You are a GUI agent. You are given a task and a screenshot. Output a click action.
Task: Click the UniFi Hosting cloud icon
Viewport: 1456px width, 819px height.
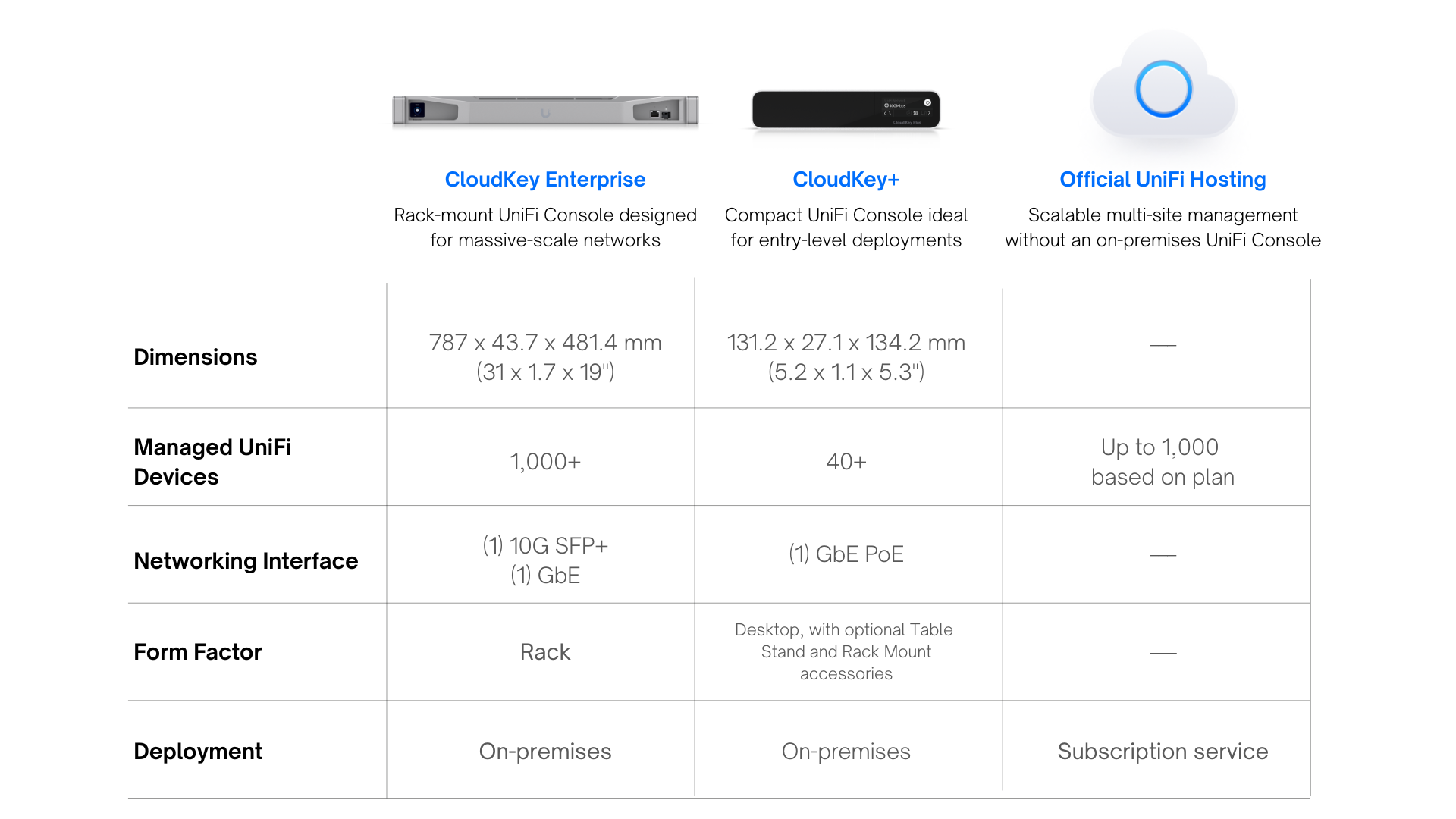tap(1163, 87)
